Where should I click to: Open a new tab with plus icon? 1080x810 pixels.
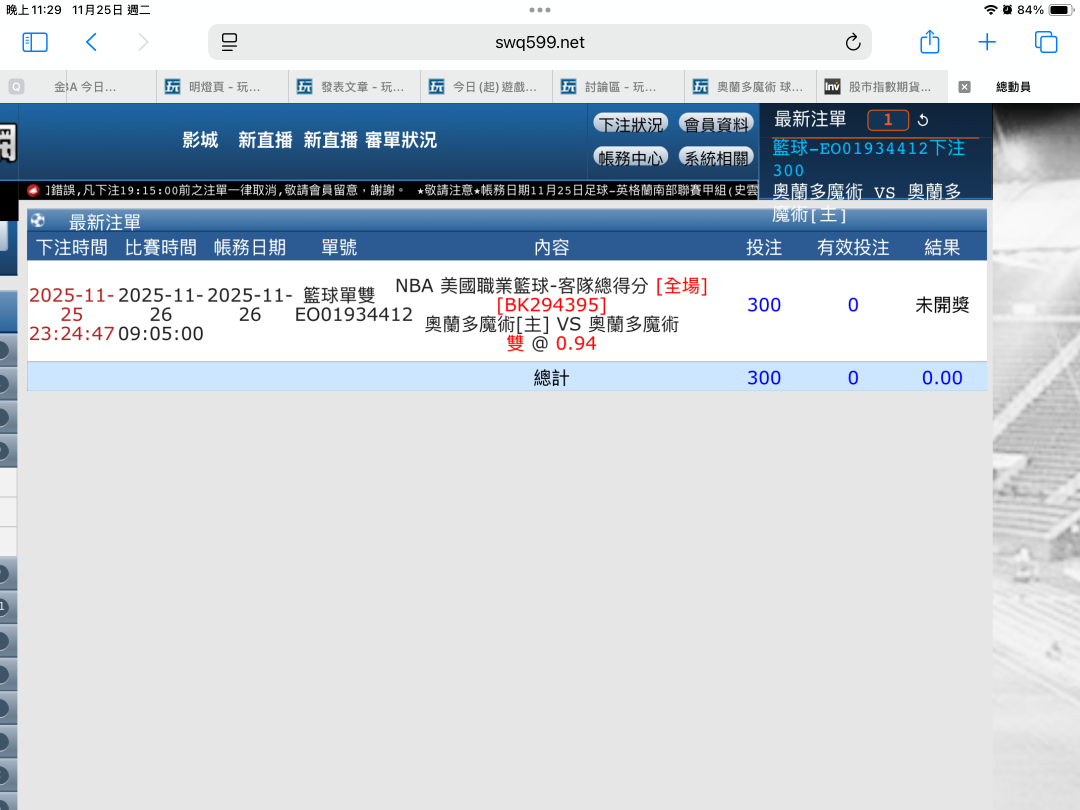(x=987, y=42)
